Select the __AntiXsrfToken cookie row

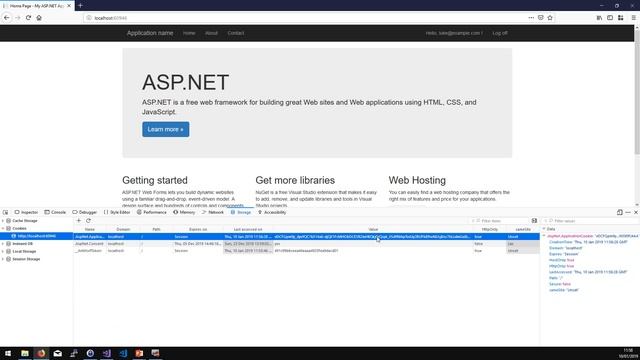coord(307,251)
